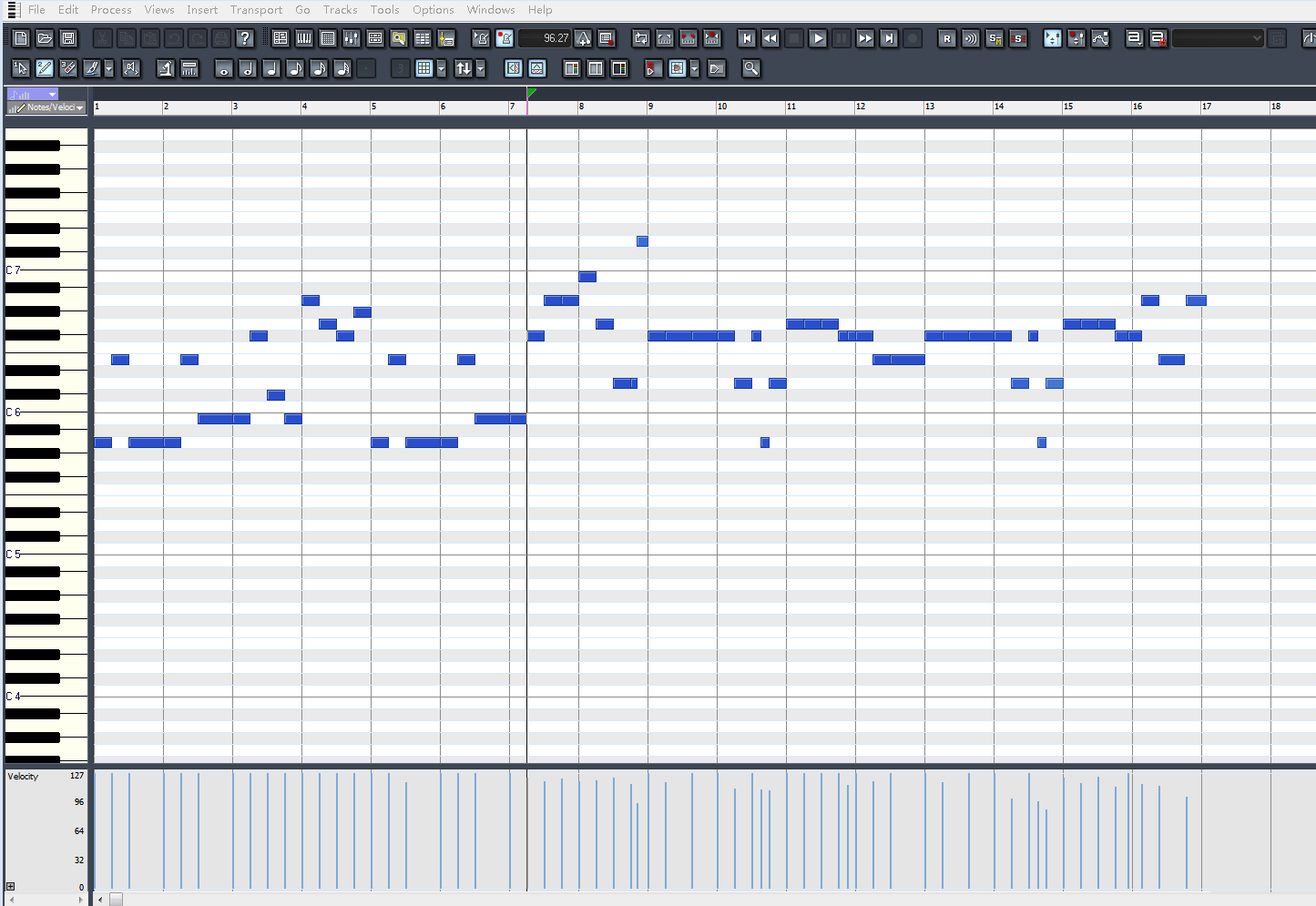Step back with rewind button

tap(770, 38)
